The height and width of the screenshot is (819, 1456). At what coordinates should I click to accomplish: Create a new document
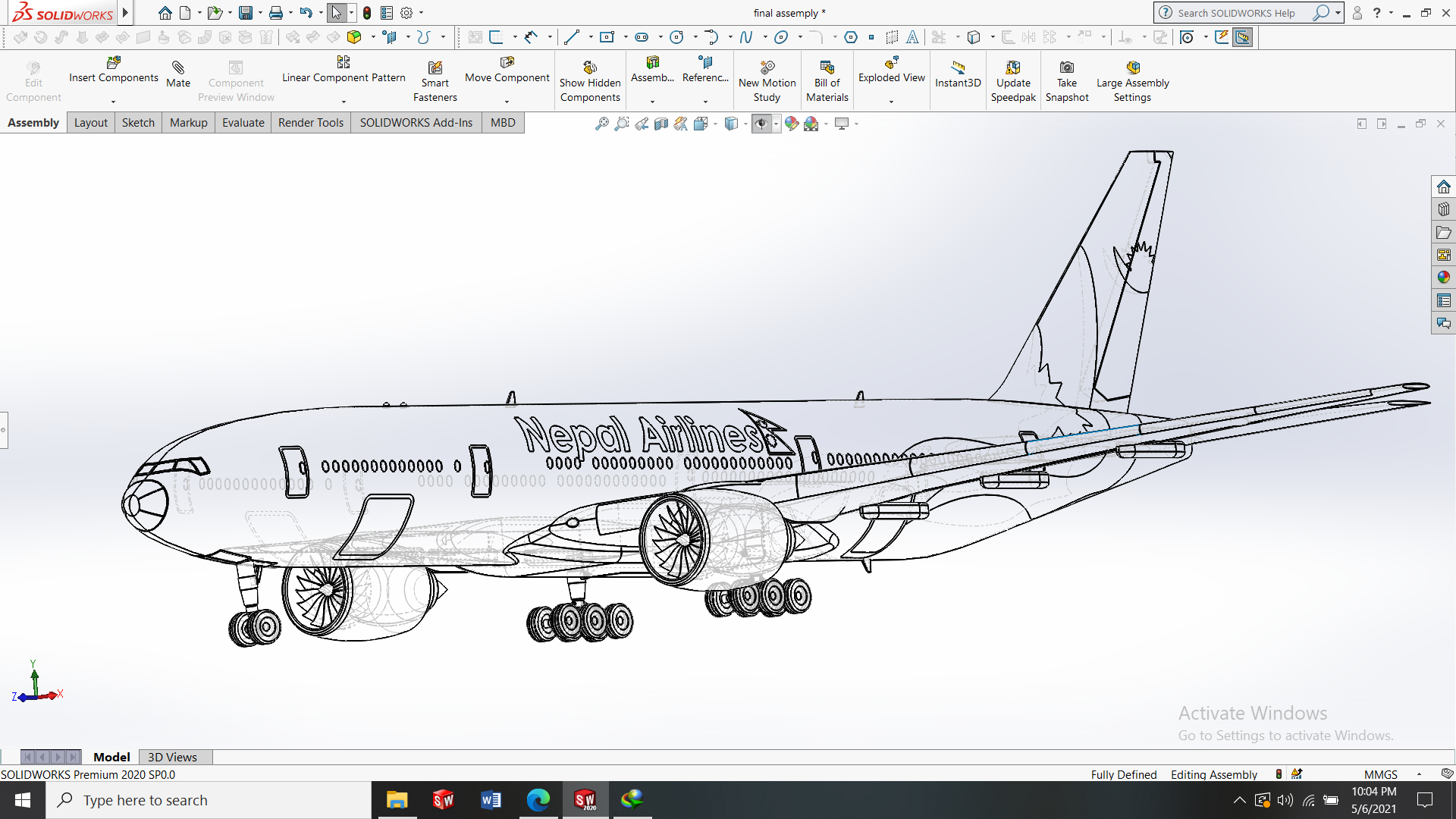[x=185, y=13]
